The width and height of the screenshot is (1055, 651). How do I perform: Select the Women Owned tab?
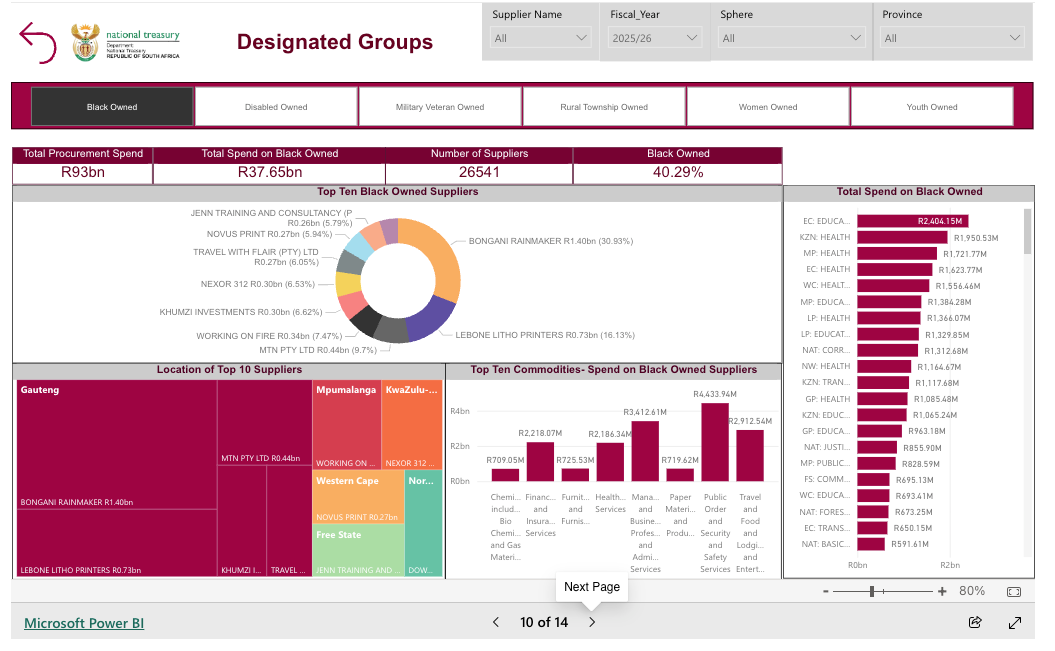768,107
